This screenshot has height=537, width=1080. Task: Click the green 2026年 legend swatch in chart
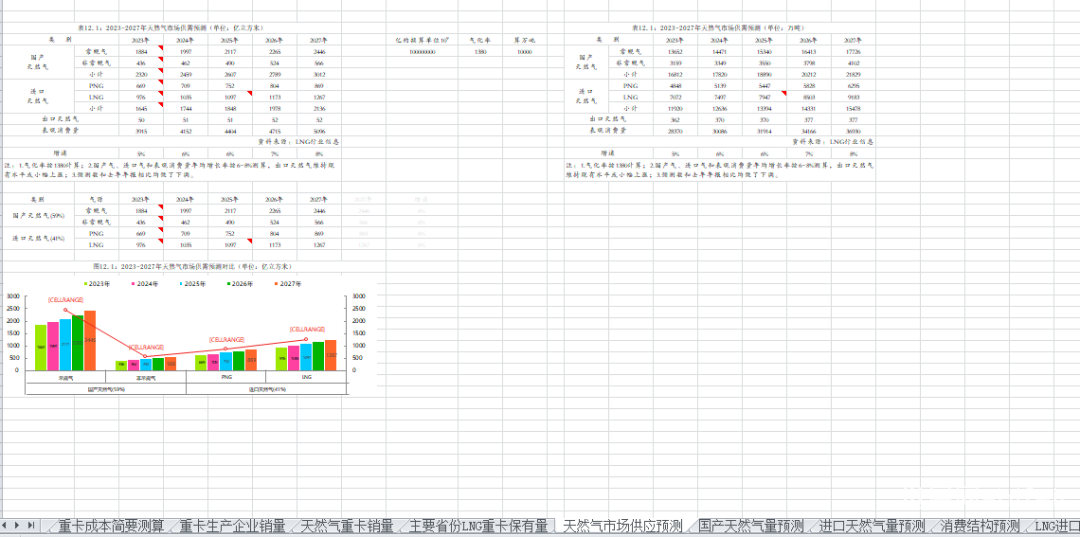point(230,284)
